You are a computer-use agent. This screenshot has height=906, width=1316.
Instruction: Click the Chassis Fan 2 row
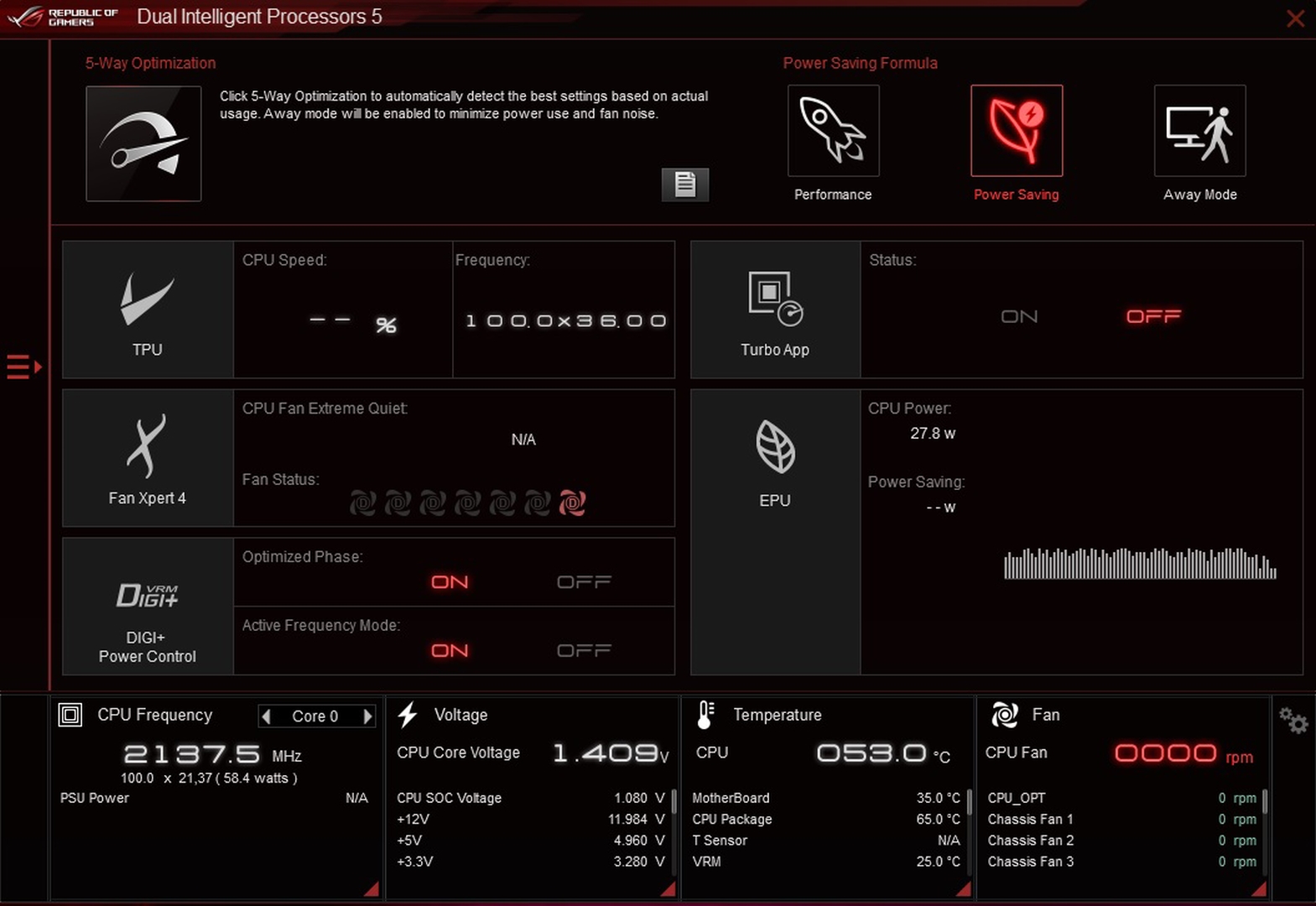(x=1122, y=840)
